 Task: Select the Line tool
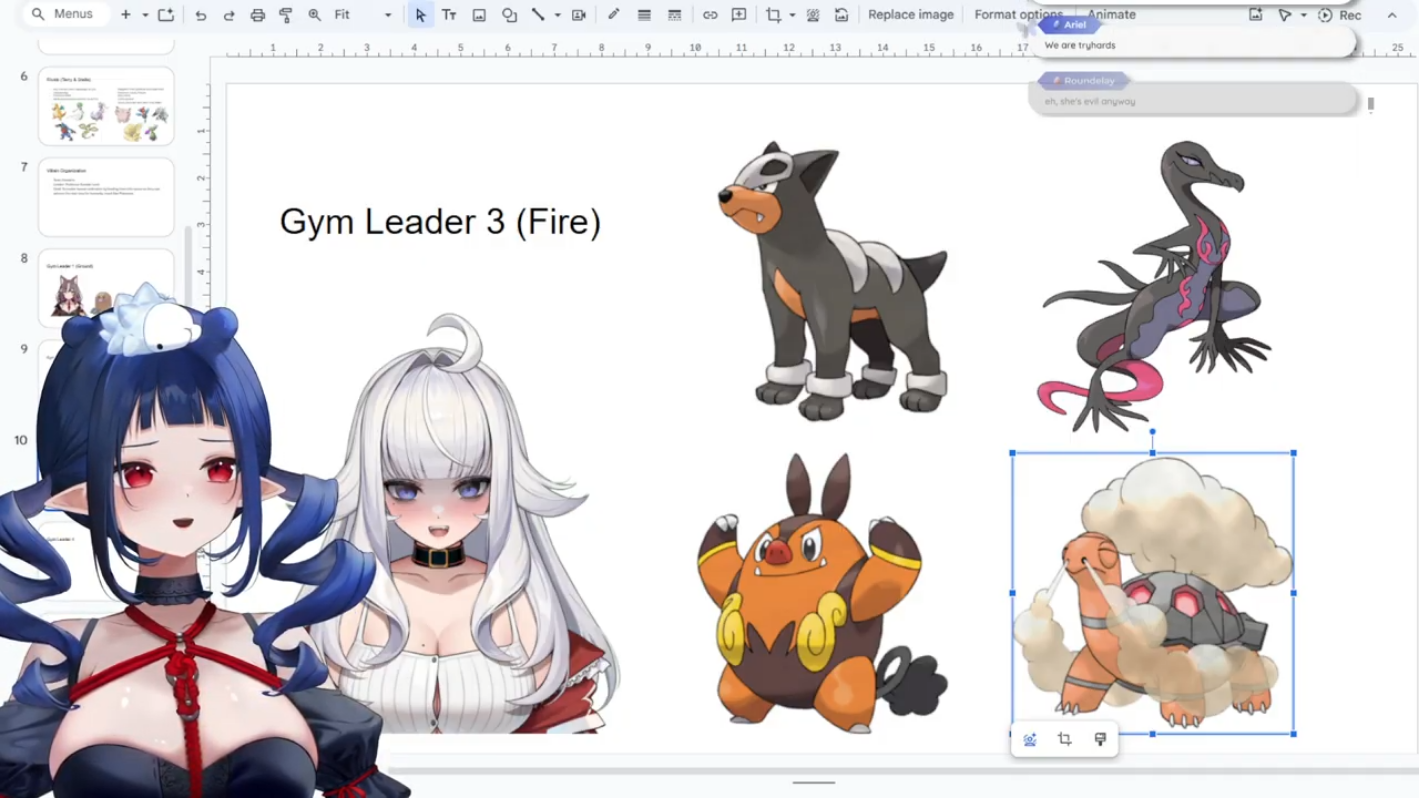[538, 15]
